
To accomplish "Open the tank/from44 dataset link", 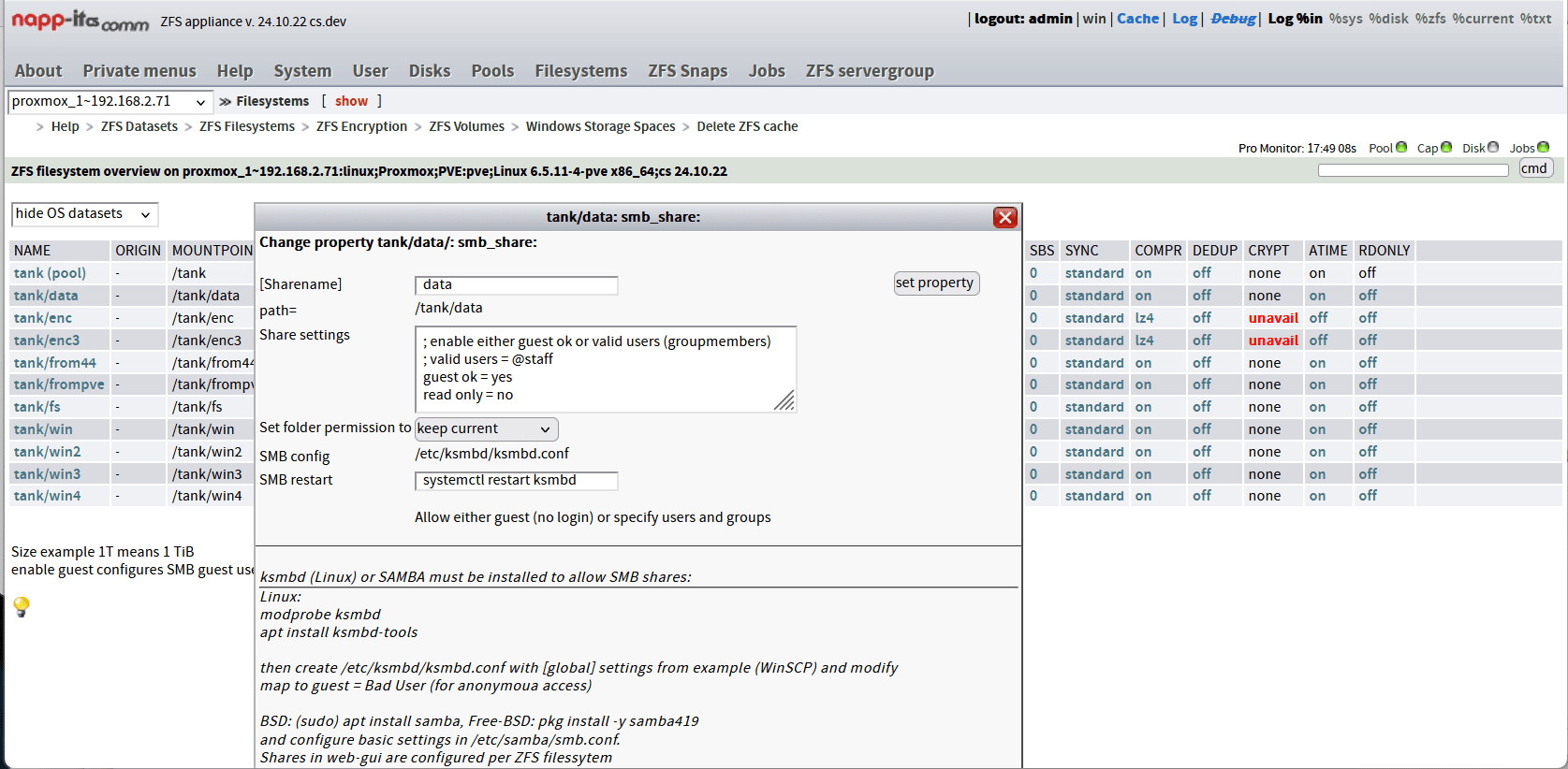I will point(54,363).
